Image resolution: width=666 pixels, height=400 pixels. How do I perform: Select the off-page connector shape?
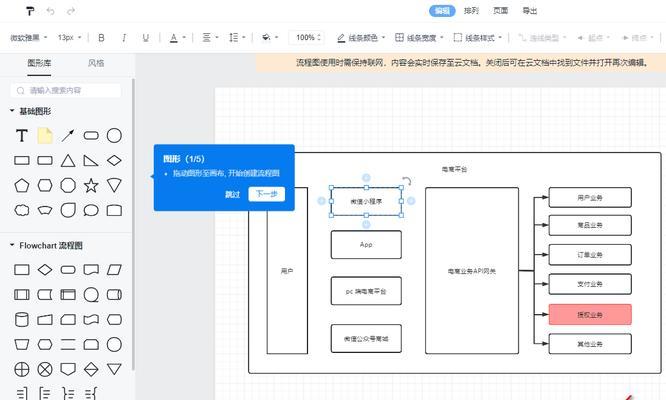tap(68, 369)
